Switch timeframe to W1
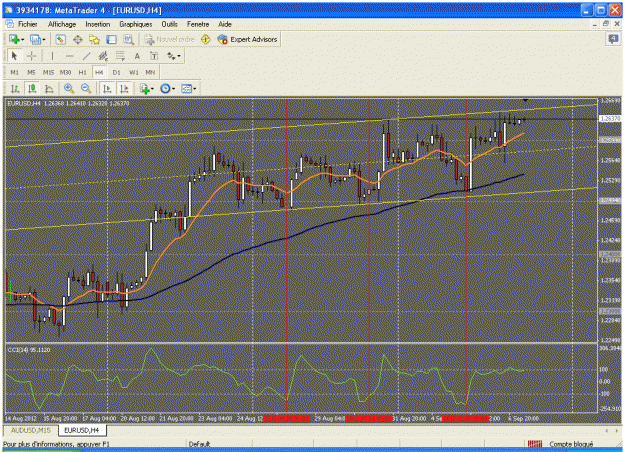Image resolution: width=625 pixels, height=452 pixels. [x=134, y=72]
